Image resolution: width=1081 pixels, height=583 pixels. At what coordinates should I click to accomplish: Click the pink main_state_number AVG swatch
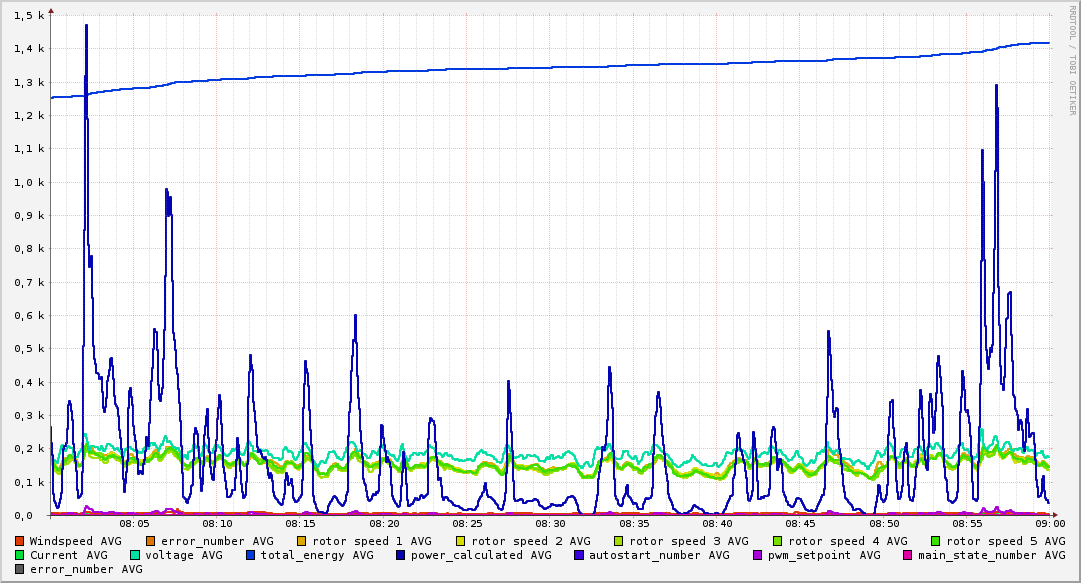[908, 555]
